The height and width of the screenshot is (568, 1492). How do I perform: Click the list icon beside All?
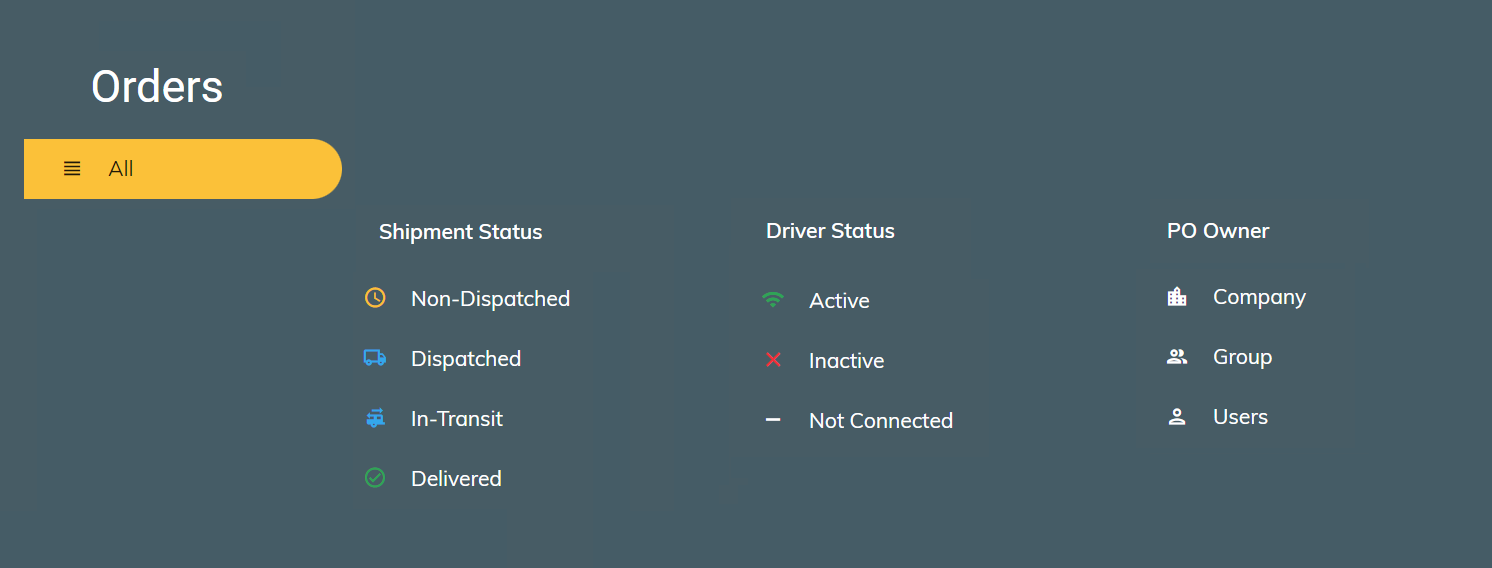[72, 169]
